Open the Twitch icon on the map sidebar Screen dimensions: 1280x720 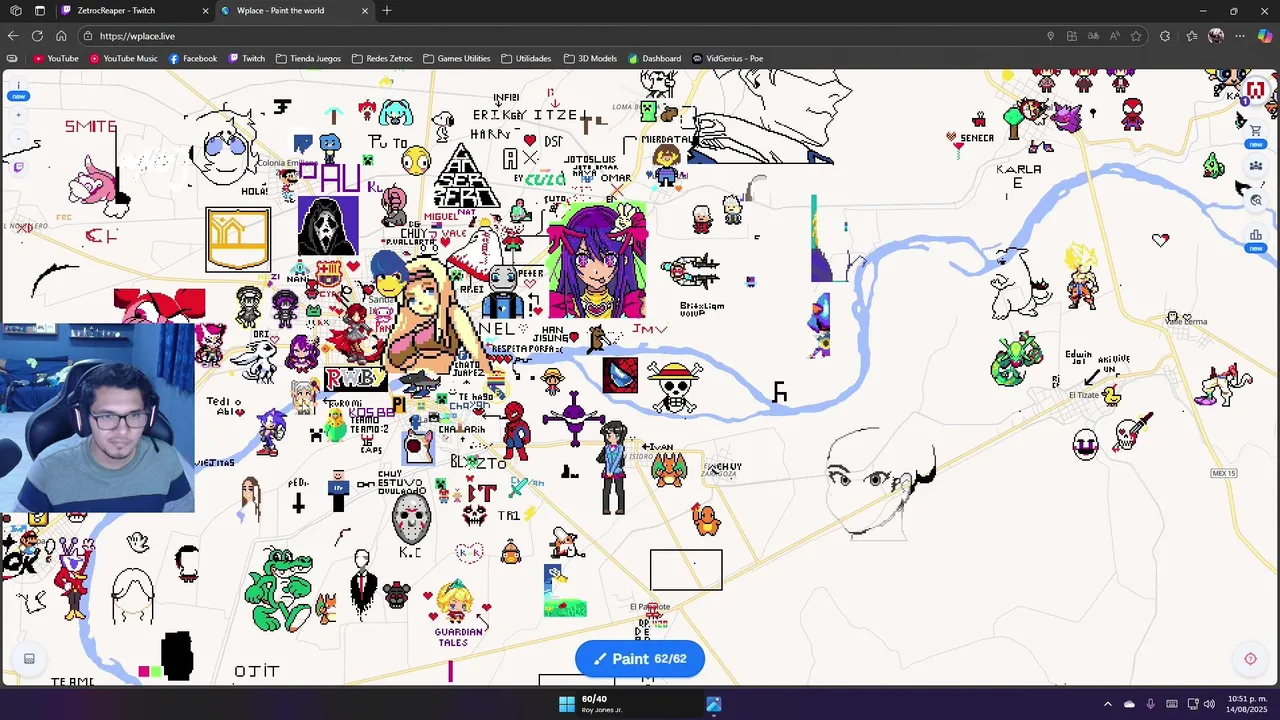(18, 167)
